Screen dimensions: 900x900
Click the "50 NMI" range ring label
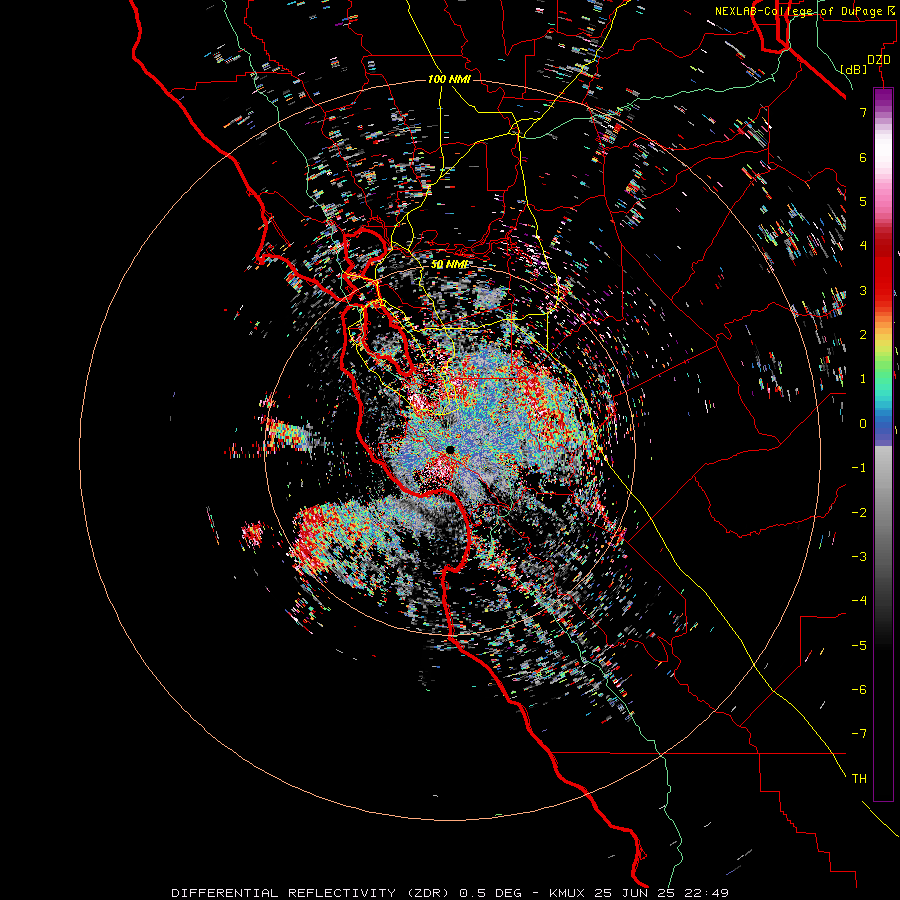449,265
